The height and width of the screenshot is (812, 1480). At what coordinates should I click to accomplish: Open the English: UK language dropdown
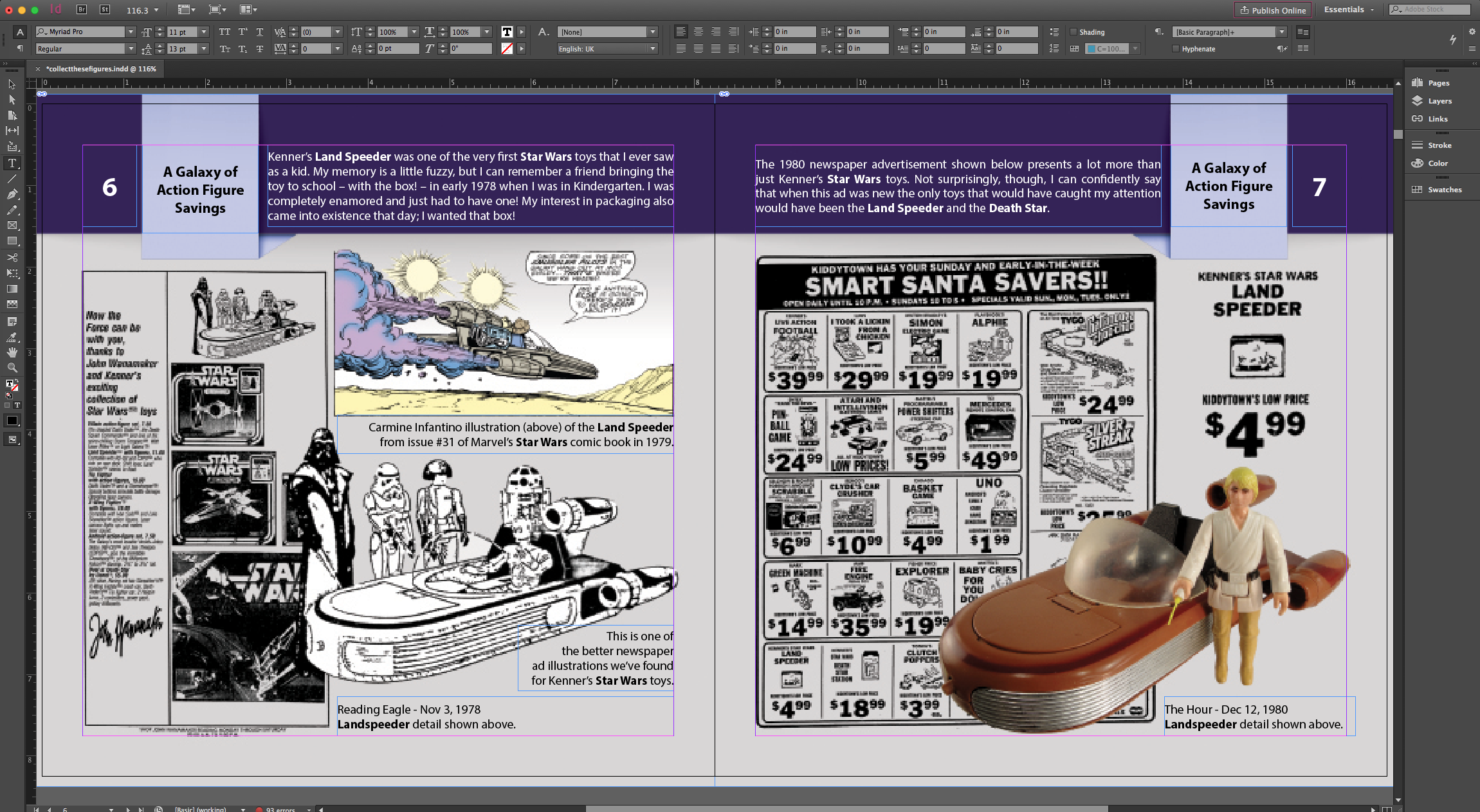[653, 49]
